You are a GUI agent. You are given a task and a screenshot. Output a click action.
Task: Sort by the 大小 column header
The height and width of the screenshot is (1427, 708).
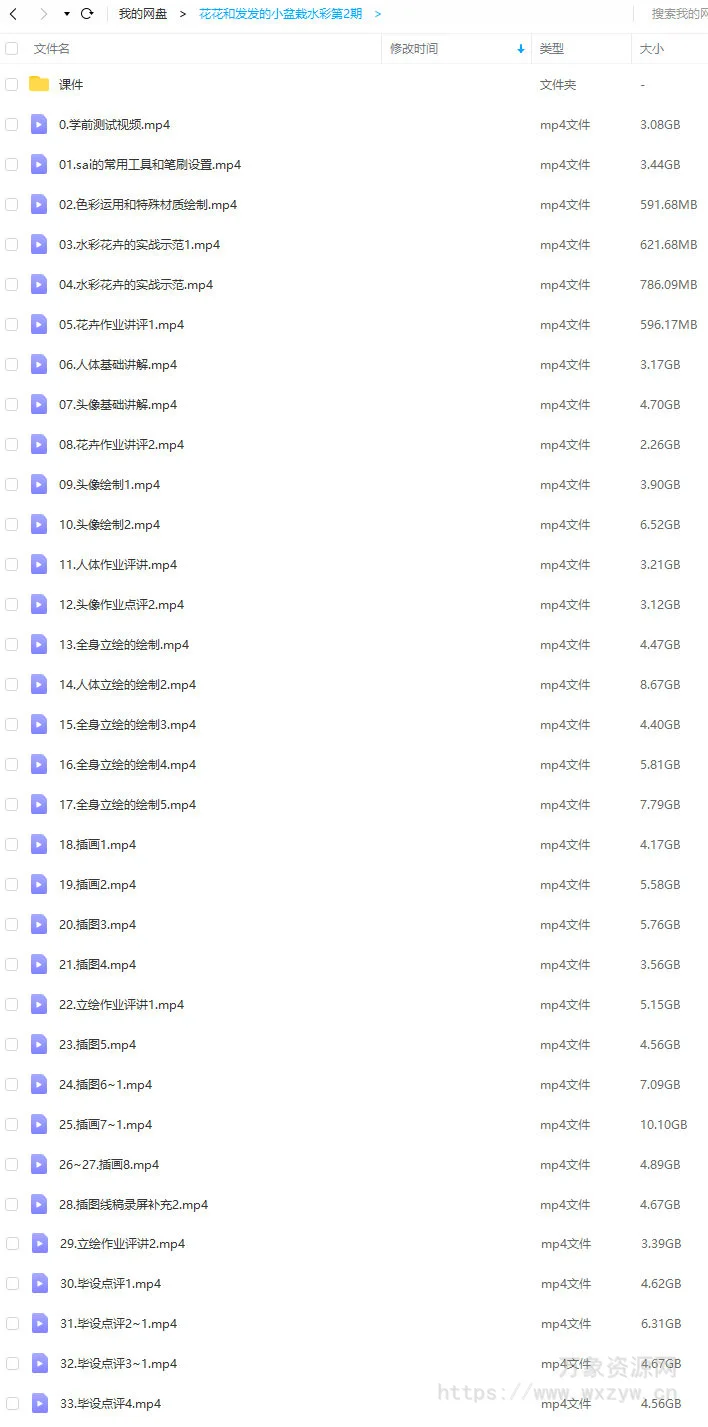pyautogui.click(x=651, y=48)
